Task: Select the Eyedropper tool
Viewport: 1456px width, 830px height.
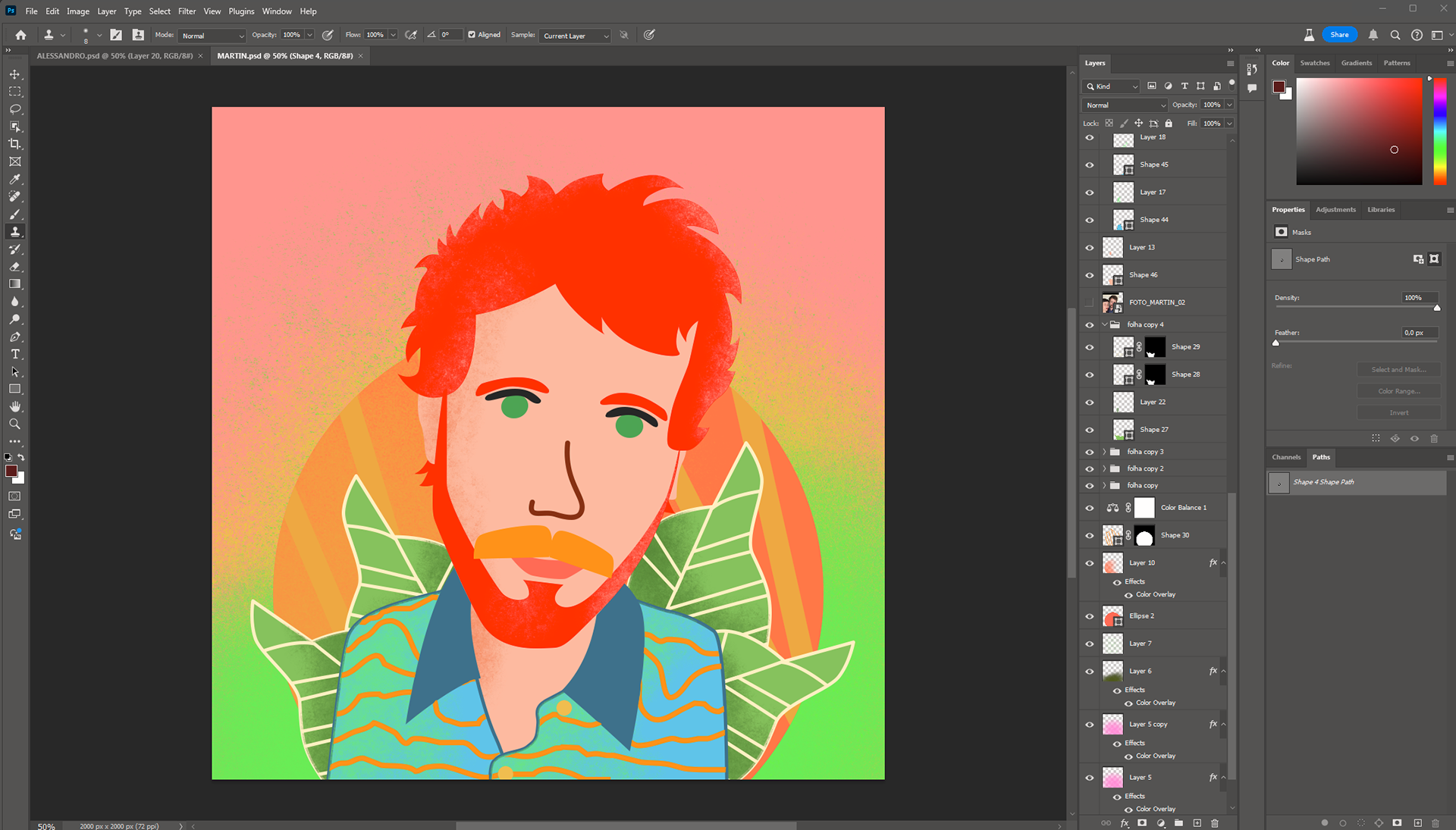Action: tap(14, 180)
